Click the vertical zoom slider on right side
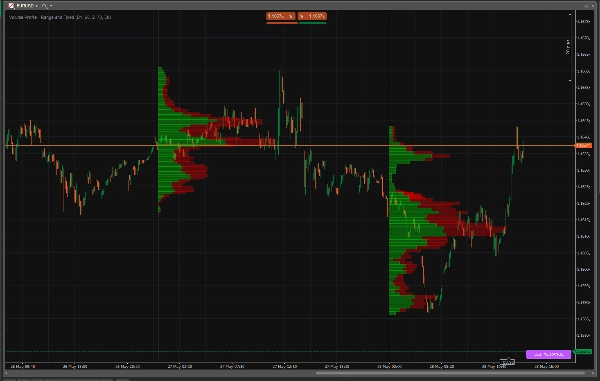 pos(570,47)
